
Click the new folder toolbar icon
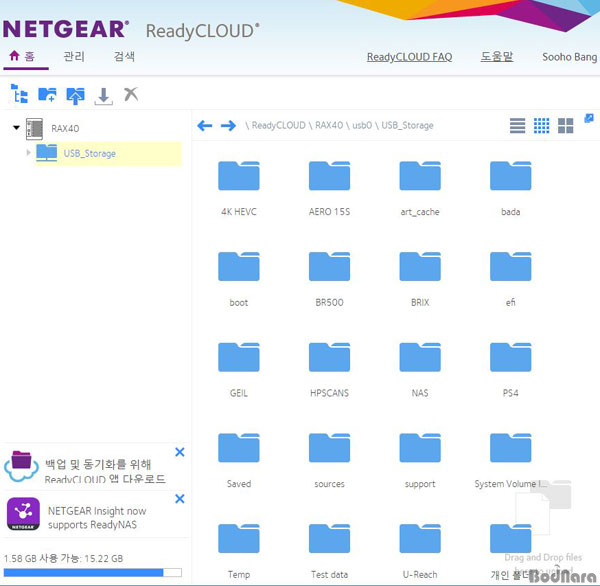pyautogui.click(x=47, y=95)
